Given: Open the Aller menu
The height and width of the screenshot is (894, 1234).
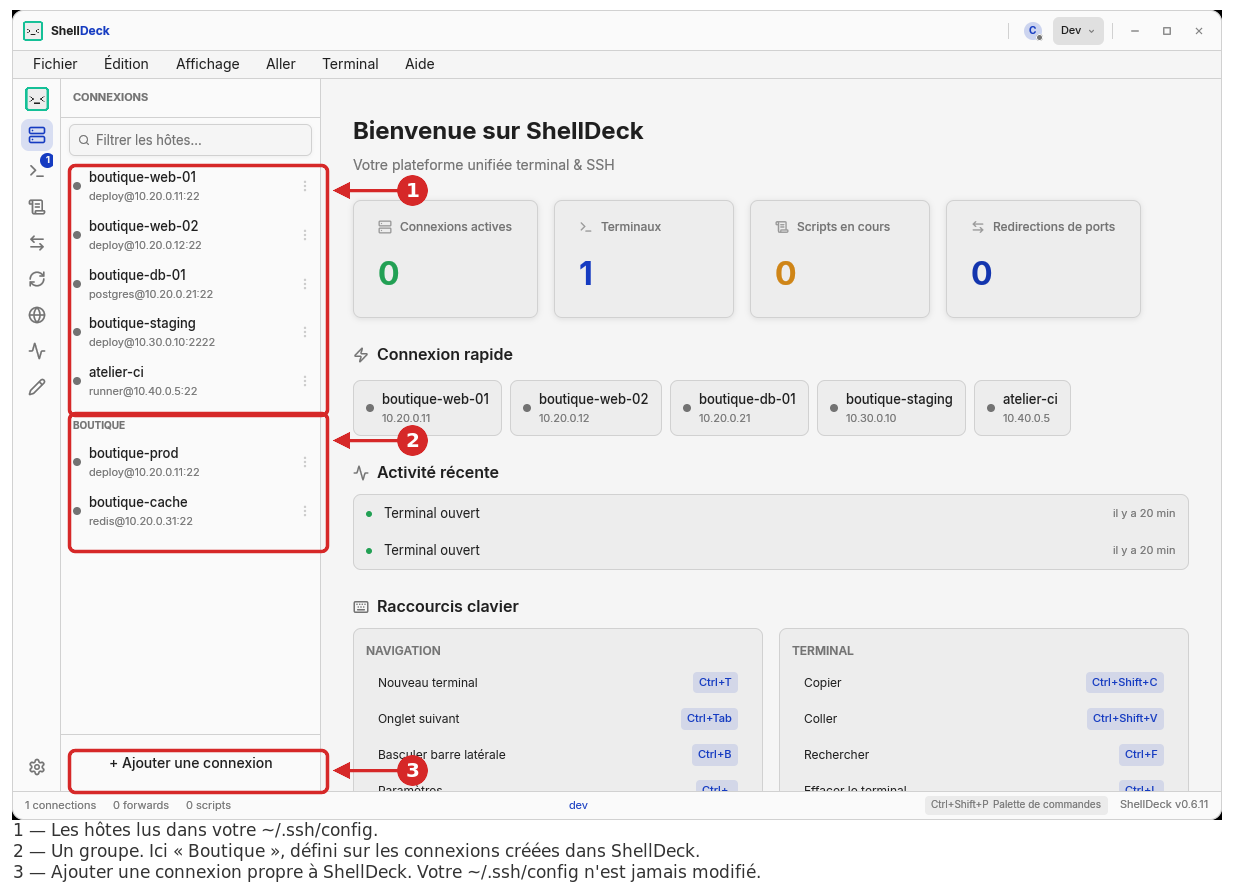Looking at the screenshot, I should click(281, 64).
